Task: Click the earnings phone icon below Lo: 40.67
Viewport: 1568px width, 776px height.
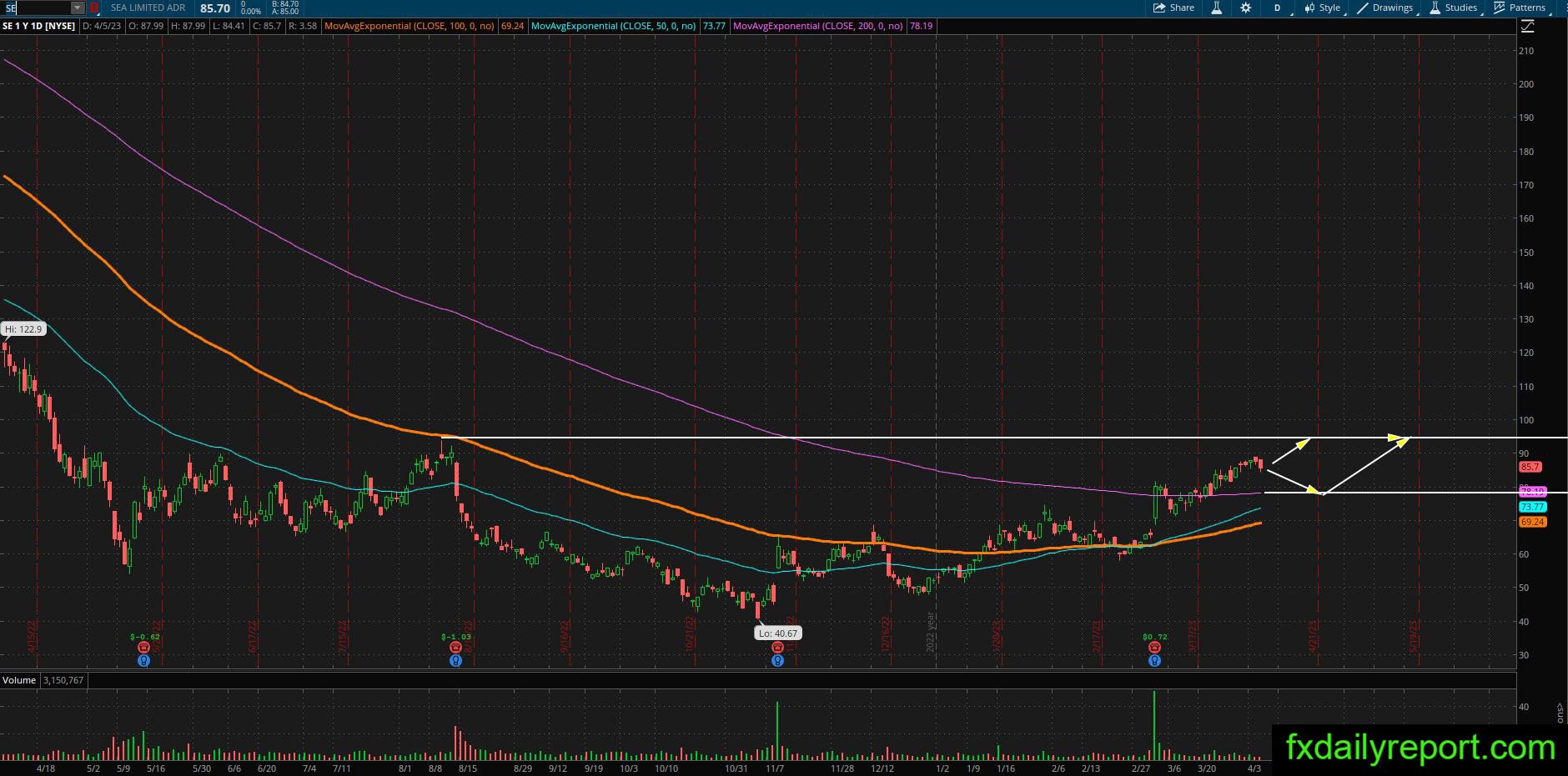Action: [777, 648]
